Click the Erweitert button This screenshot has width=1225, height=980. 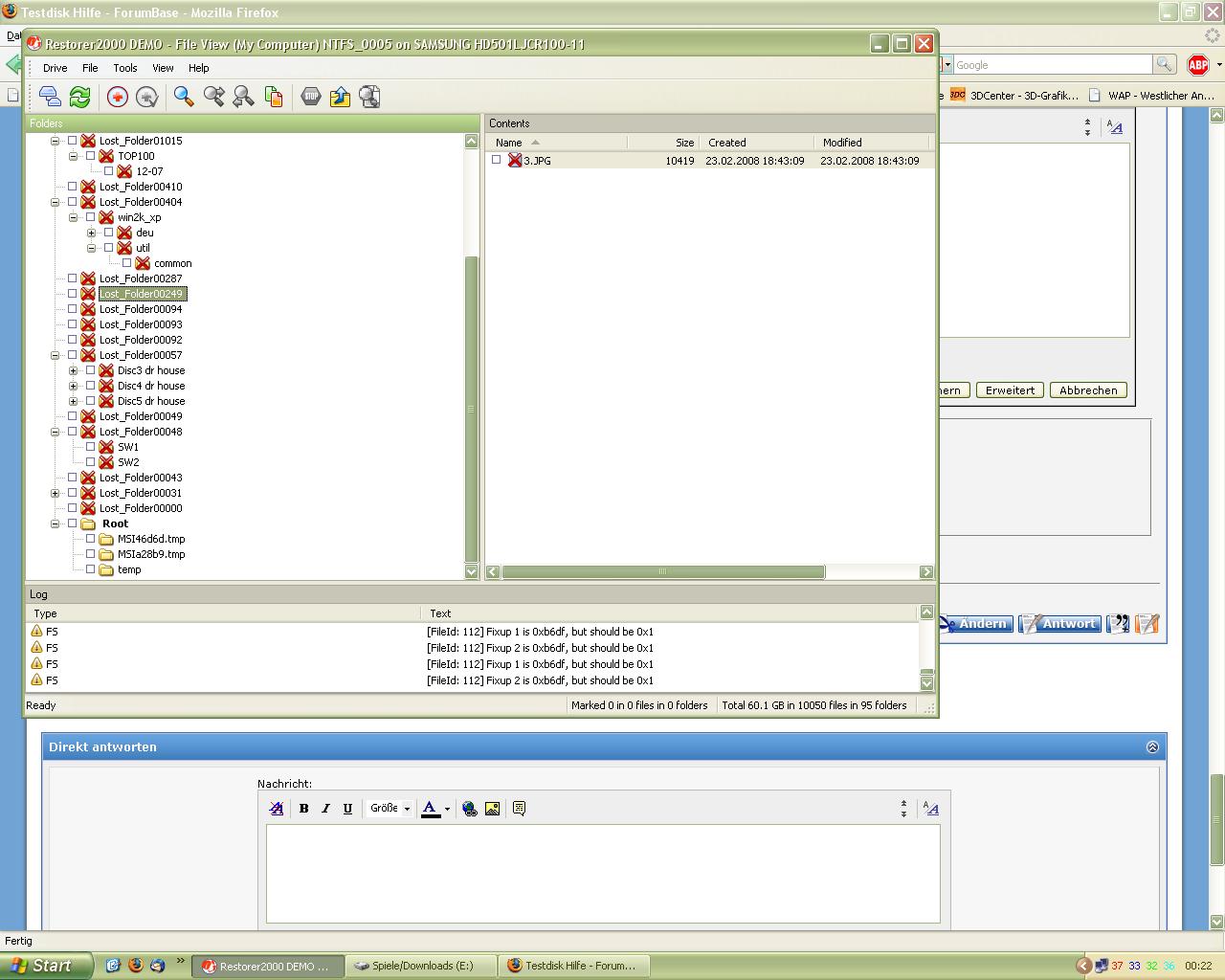pos(1010,390)
